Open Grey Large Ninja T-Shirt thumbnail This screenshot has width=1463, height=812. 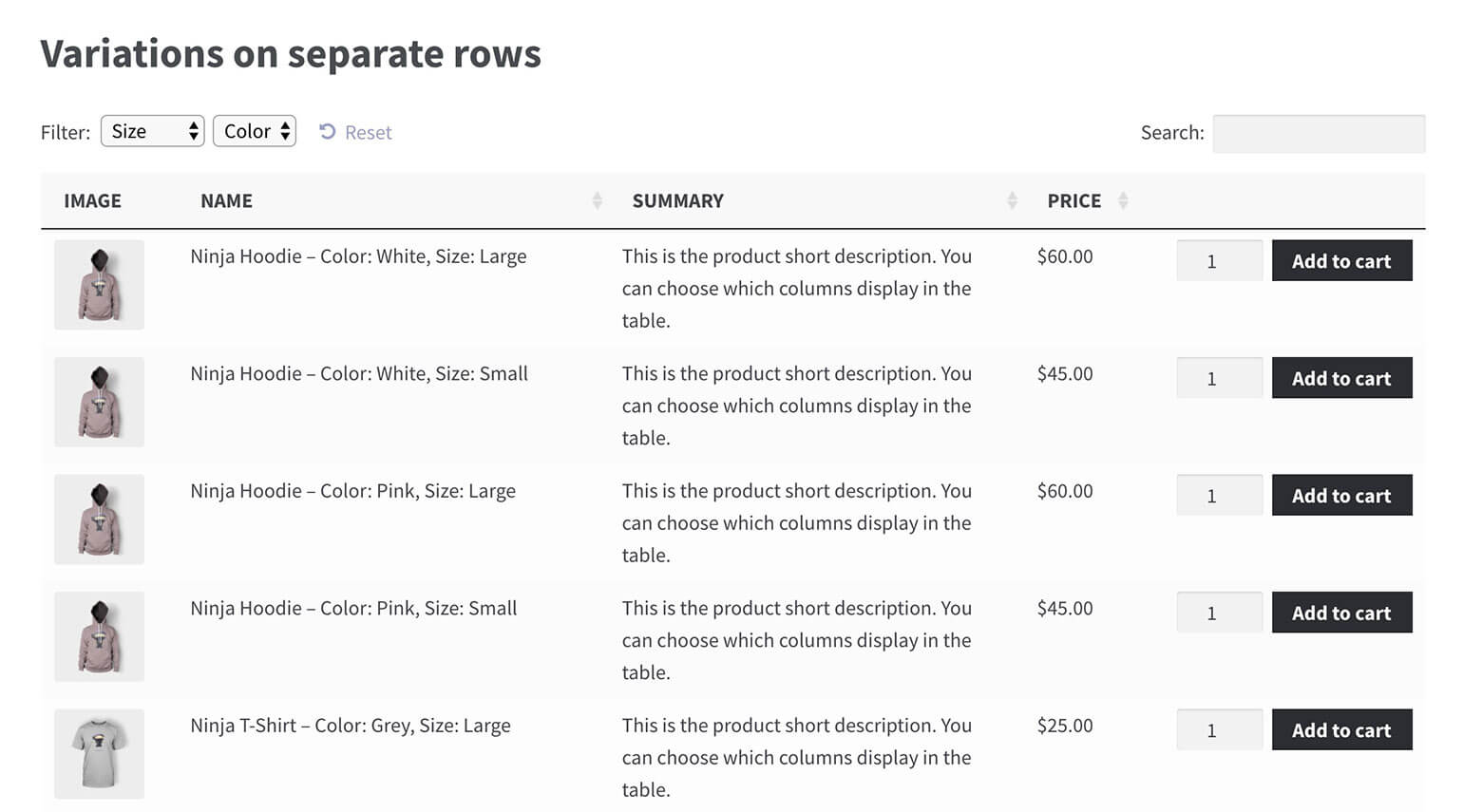point(100,754)
